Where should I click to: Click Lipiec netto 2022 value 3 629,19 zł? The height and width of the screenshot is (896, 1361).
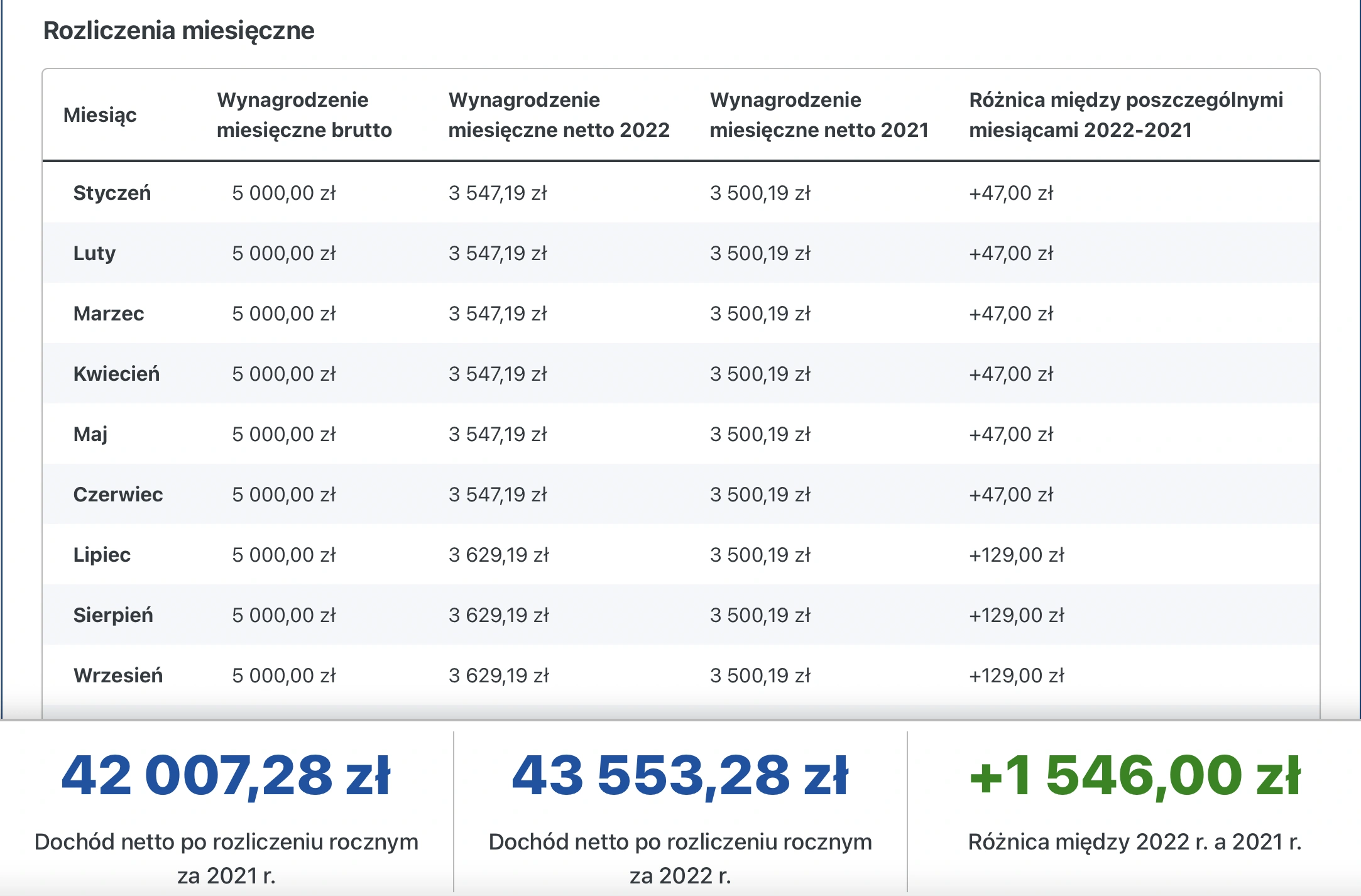(x=498, y=555)
